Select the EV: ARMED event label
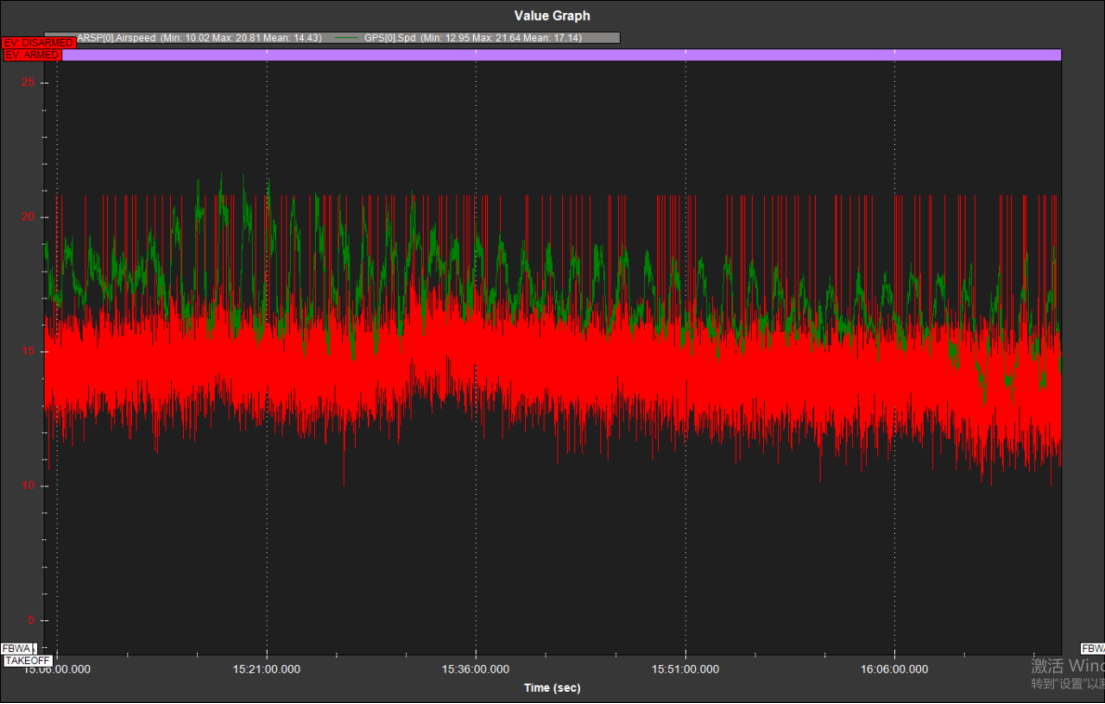The width and height of the screenshot is (1105, 704). tap(32, 55)
